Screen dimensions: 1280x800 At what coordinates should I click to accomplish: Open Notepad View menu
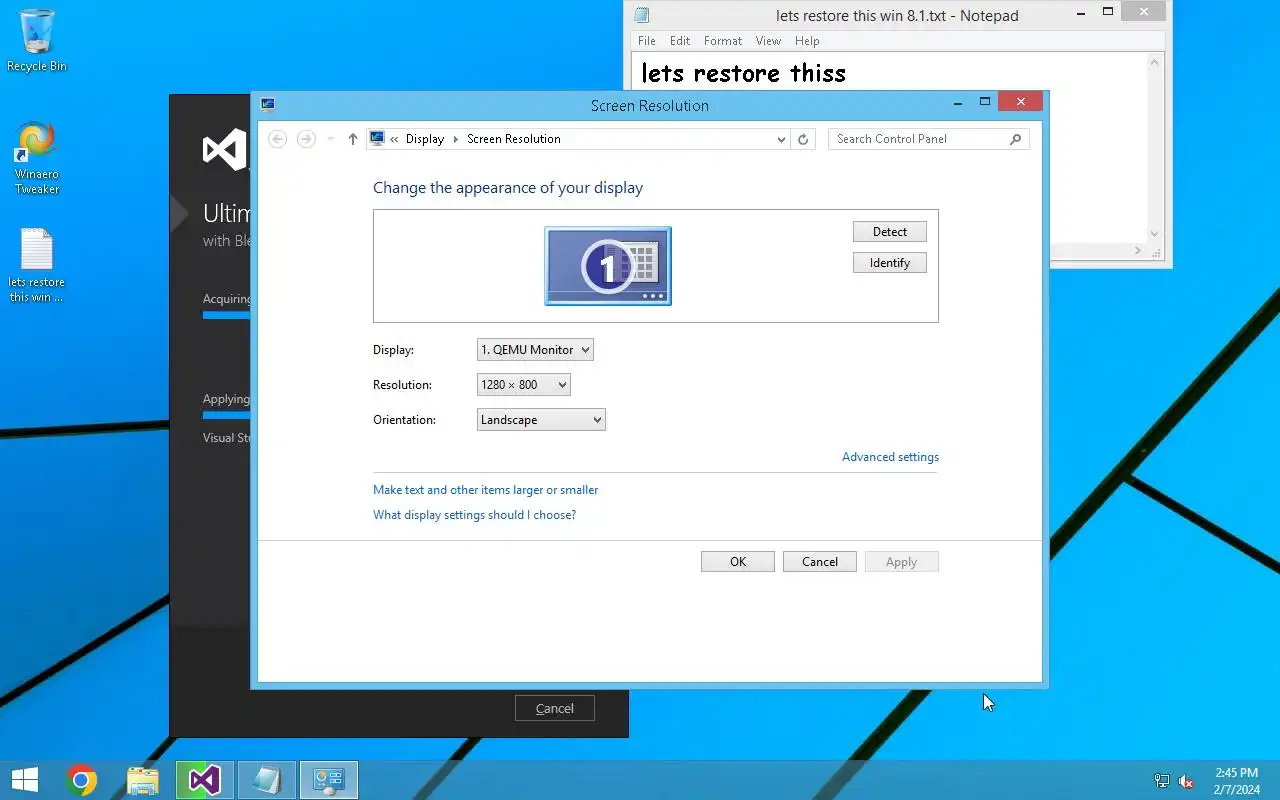tap(768, 41)
